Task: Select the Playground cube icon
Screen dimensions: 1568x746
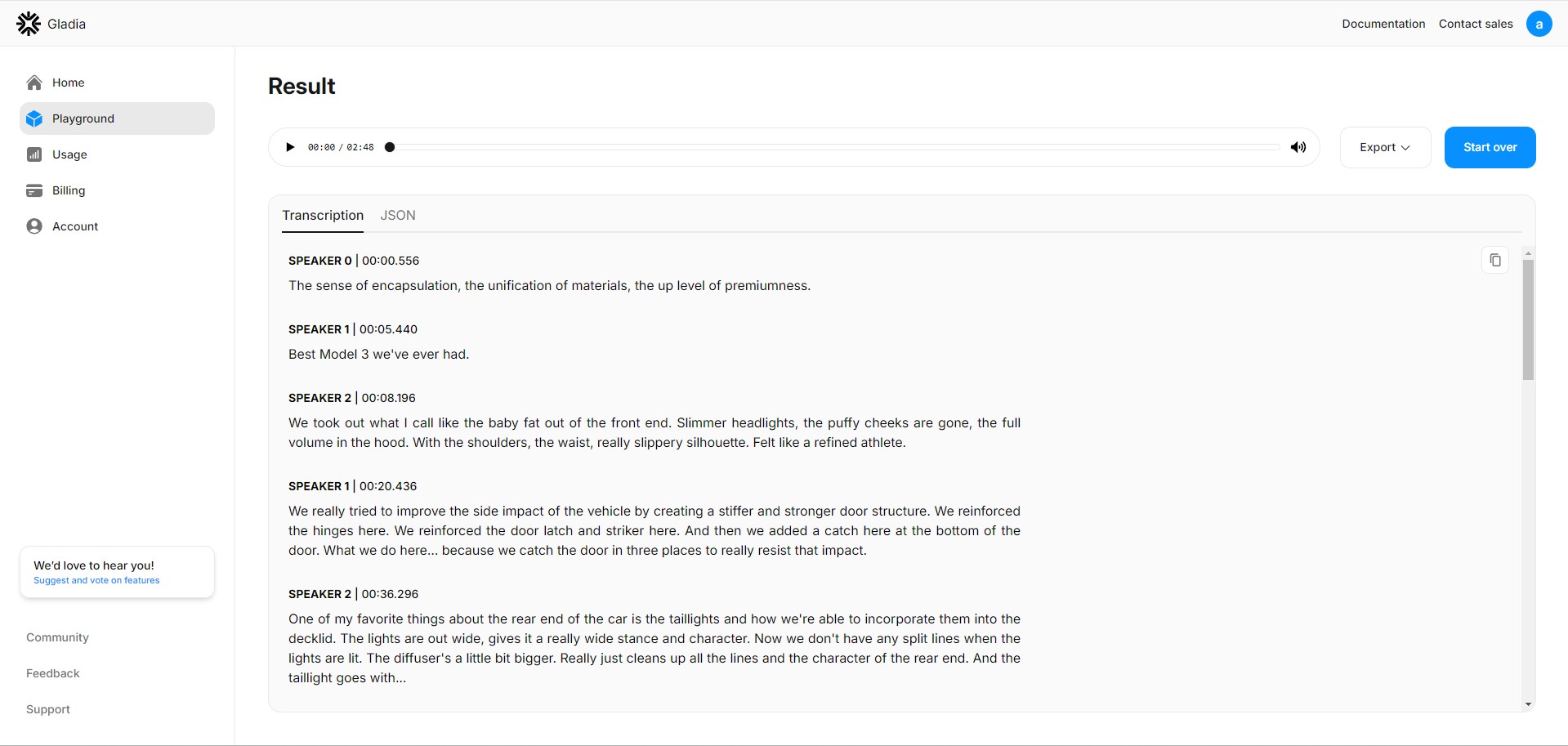Action: tap(34, 118)
